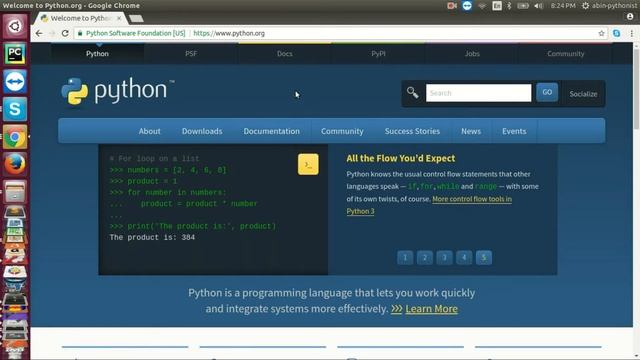This screenshot has height=360, width=640.
Task: Select the PSF top-bar tab
Action: point(191,53)
